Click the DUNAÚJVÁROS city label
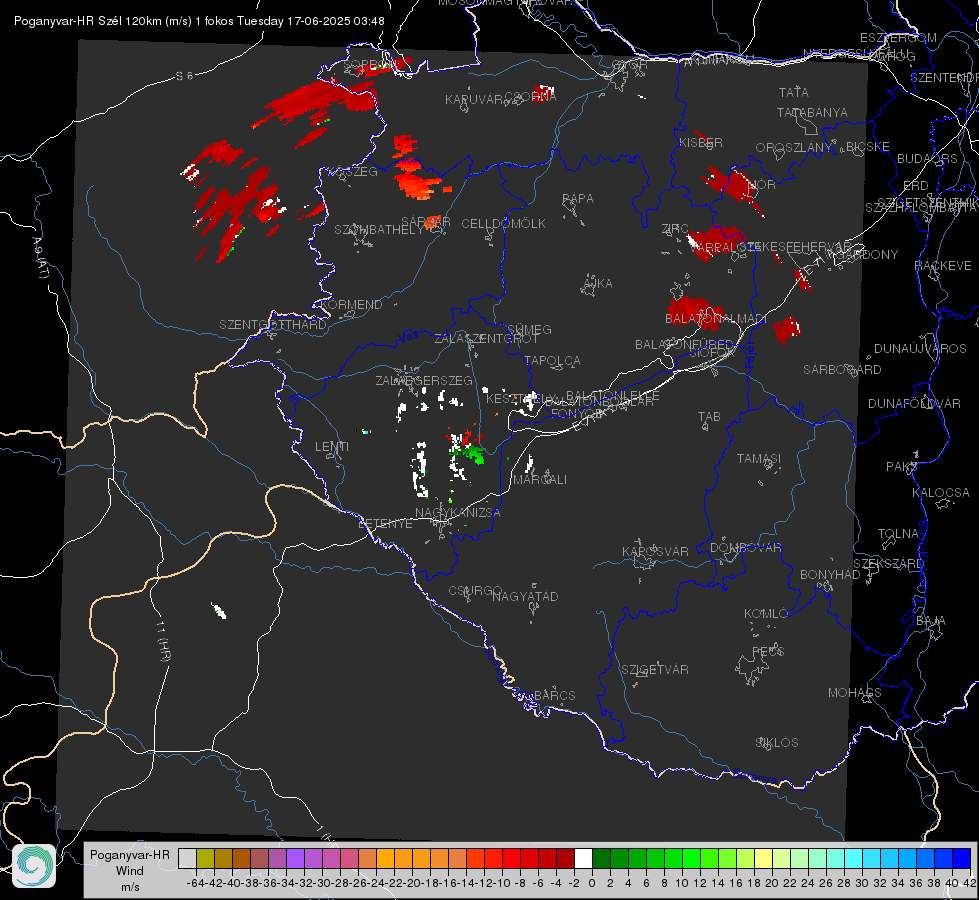The image size is (979, 900). tap(920, 348)
